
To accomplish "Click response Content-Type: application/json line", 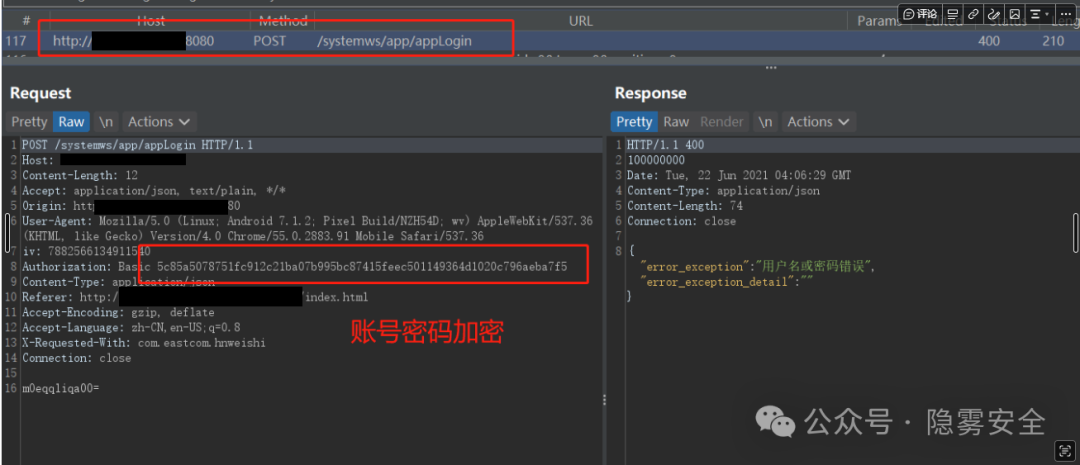I will click(723, 191).
